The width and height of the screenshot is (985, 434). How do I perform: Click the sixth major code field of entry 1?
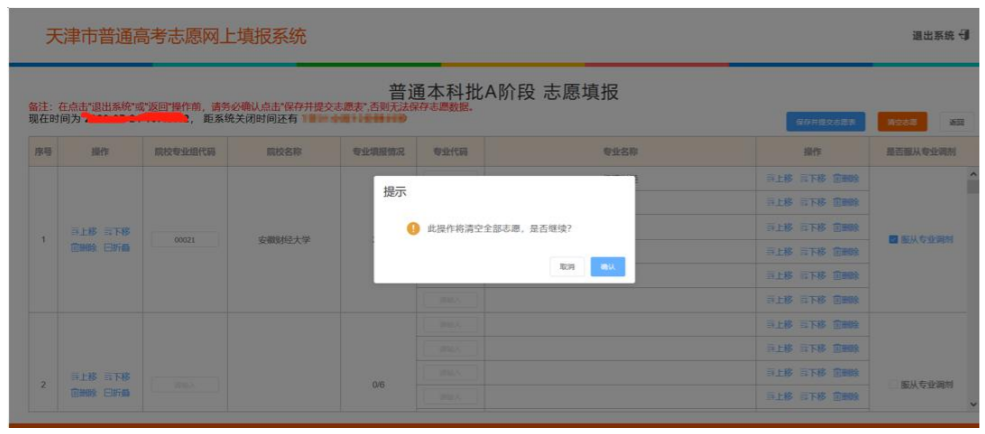coord(450,300)
